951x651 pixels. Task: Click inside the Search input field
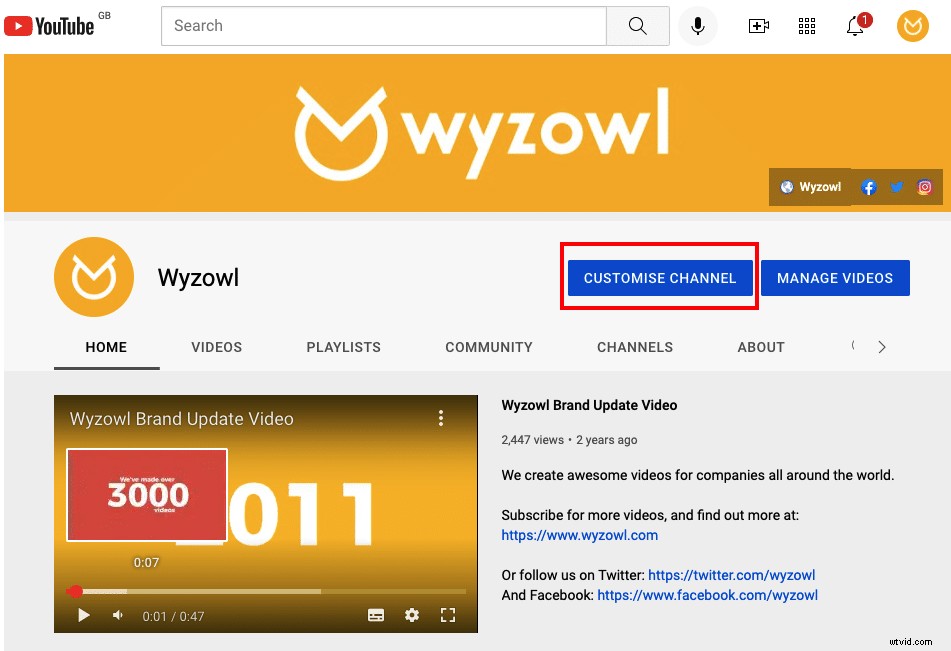[383, 26]
